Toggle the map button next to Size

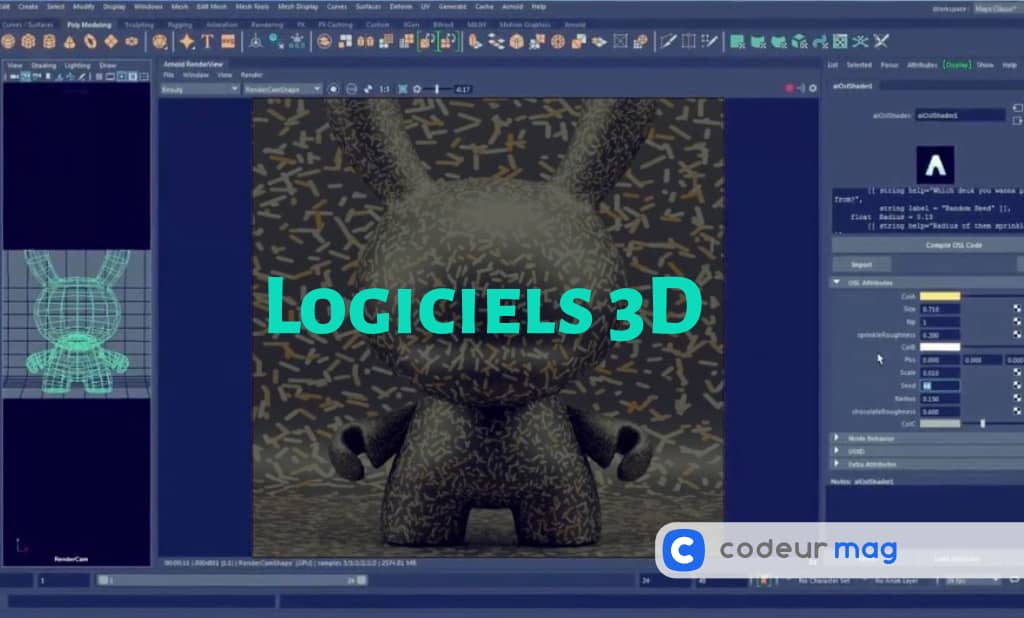(x=1017, y=309)
